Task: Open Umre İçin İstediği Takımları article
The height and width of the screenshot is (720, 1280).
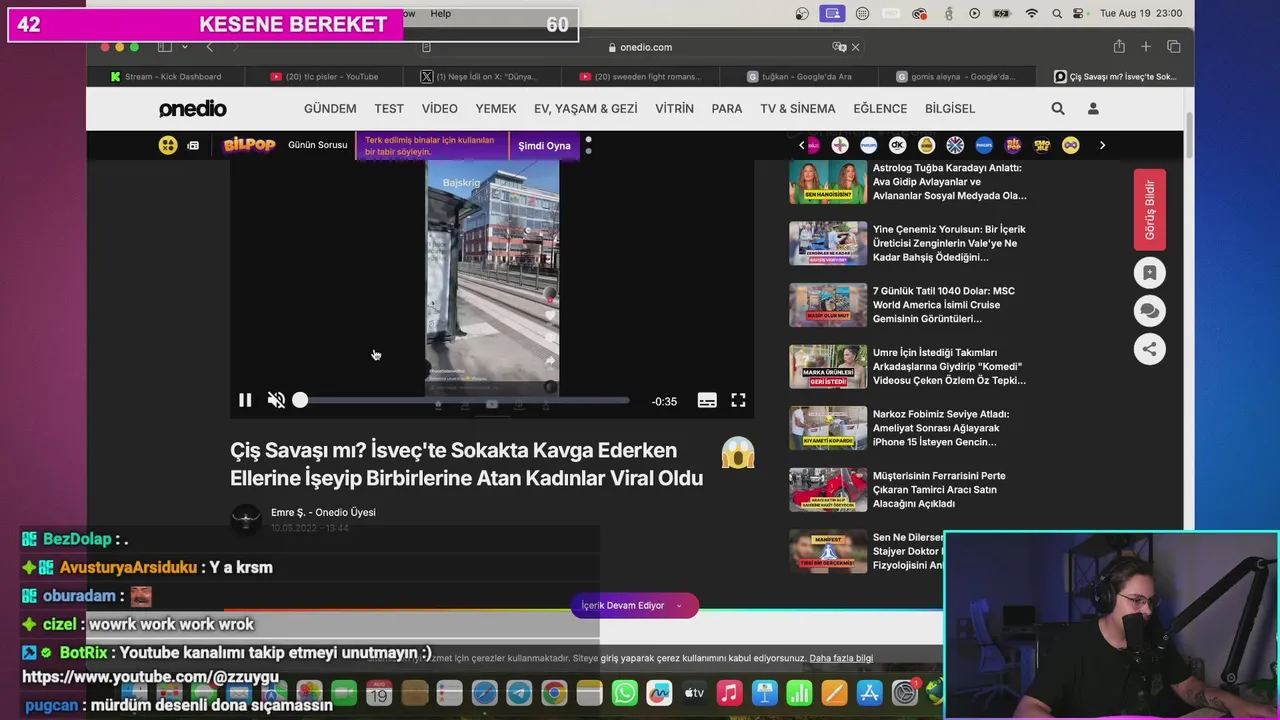Action: coord(949,366)
